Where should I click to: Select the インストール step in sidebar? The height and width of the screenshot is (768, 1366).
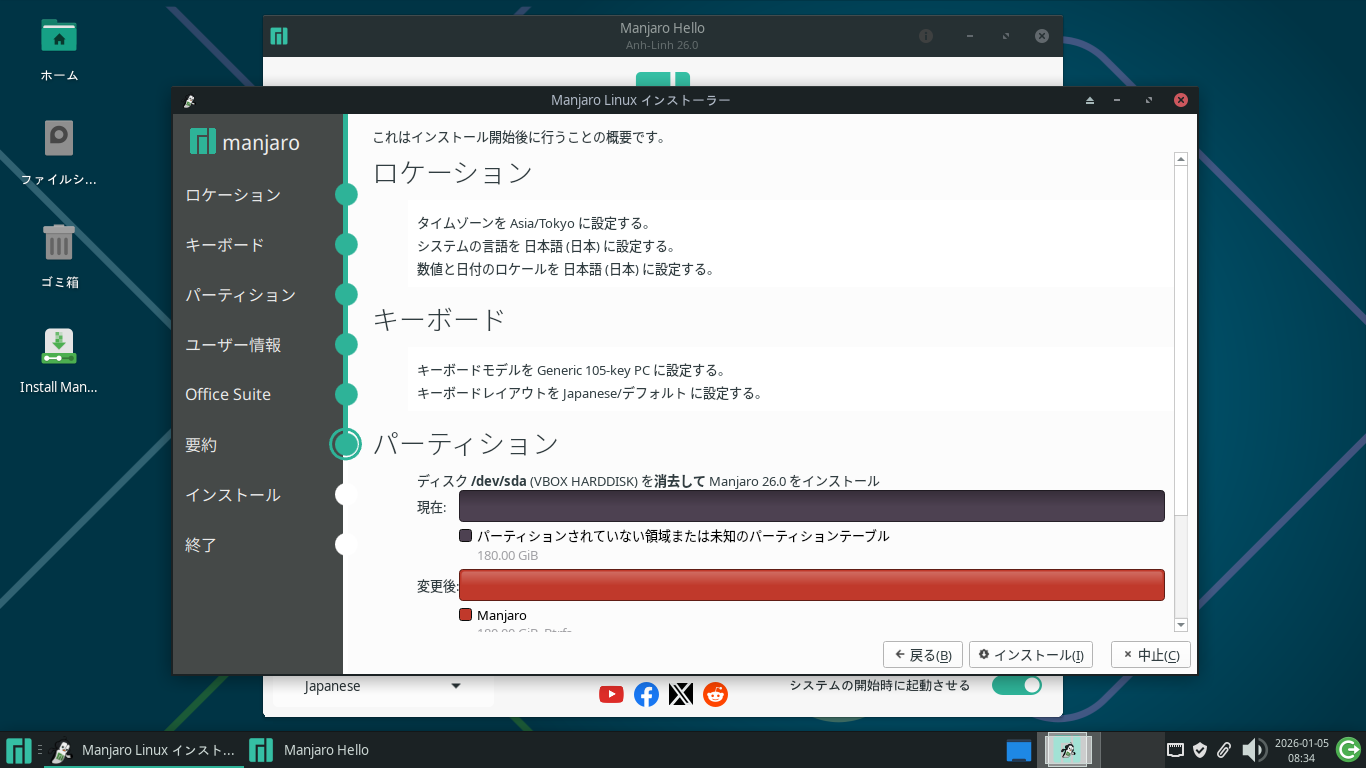(x=233, y=495)
